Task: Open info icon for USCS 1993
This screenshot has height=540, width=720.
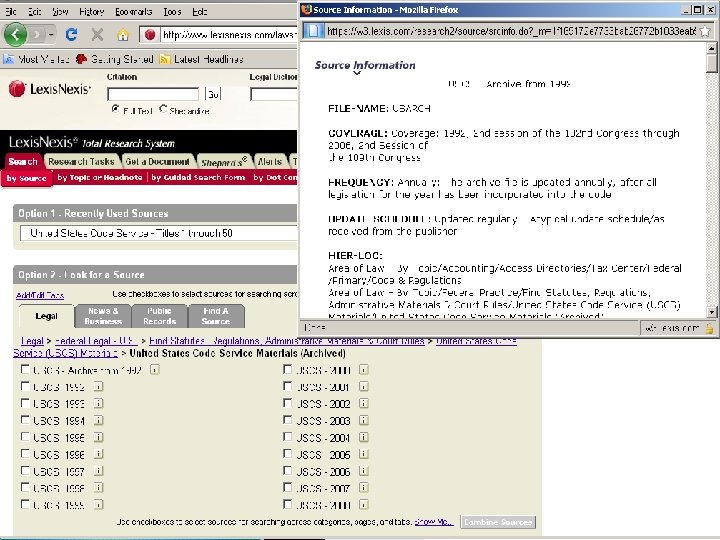Action: (98, 403)
